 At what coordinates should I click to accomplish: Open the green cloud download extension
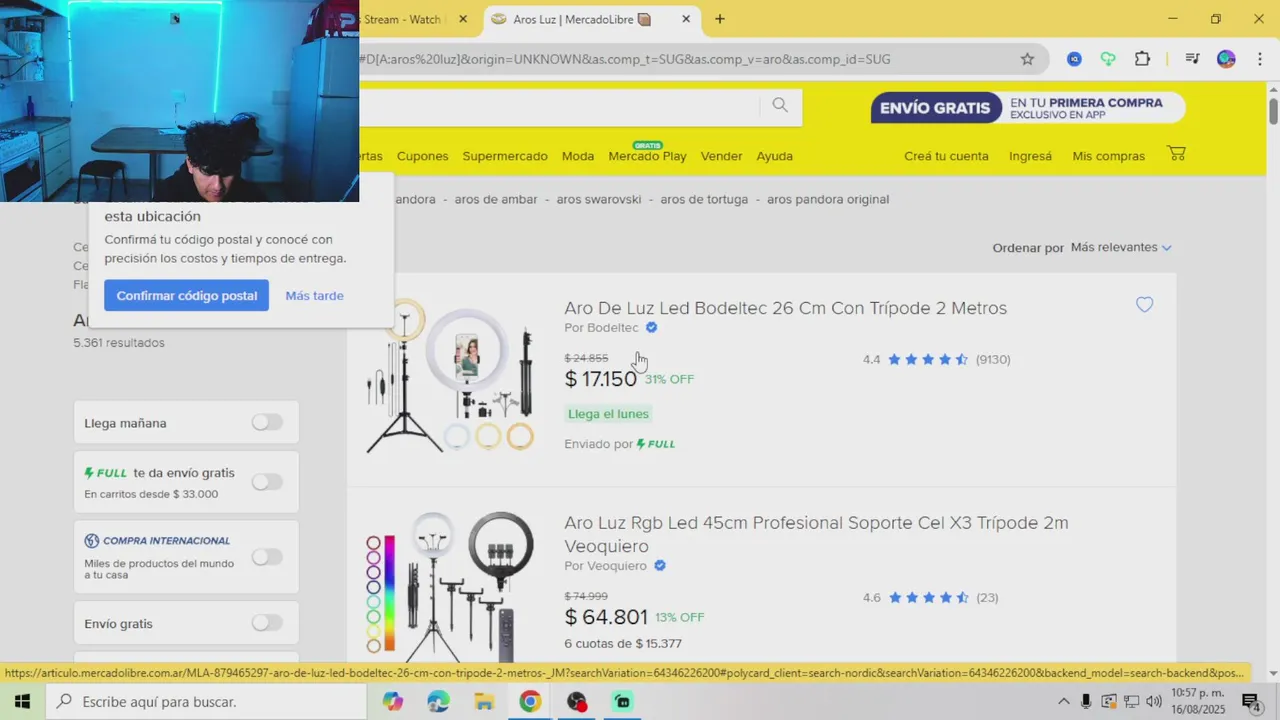1108,59
